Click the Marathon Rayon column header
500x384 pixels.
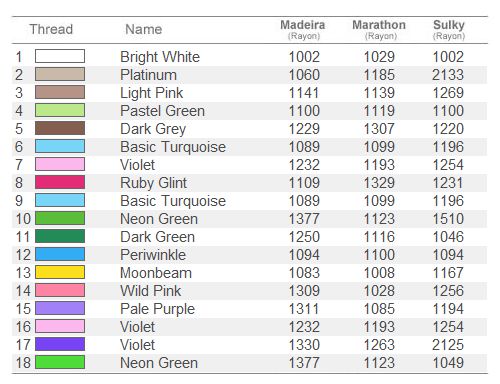[x=379, y=29]
